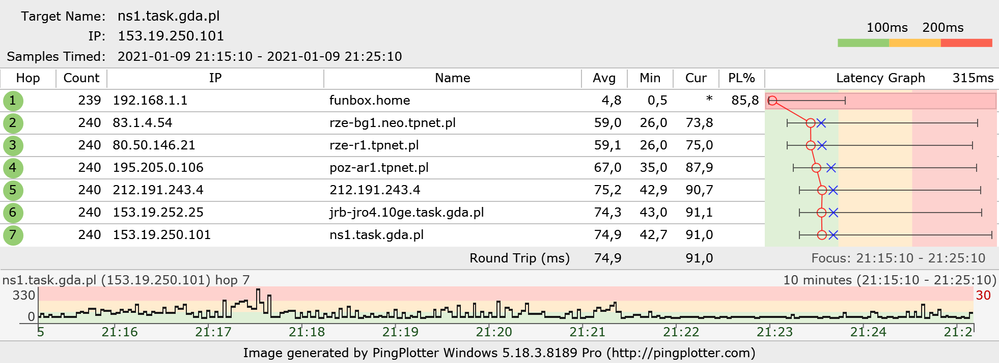Click the green hop 3 circle icon

[x=13, y=146]
